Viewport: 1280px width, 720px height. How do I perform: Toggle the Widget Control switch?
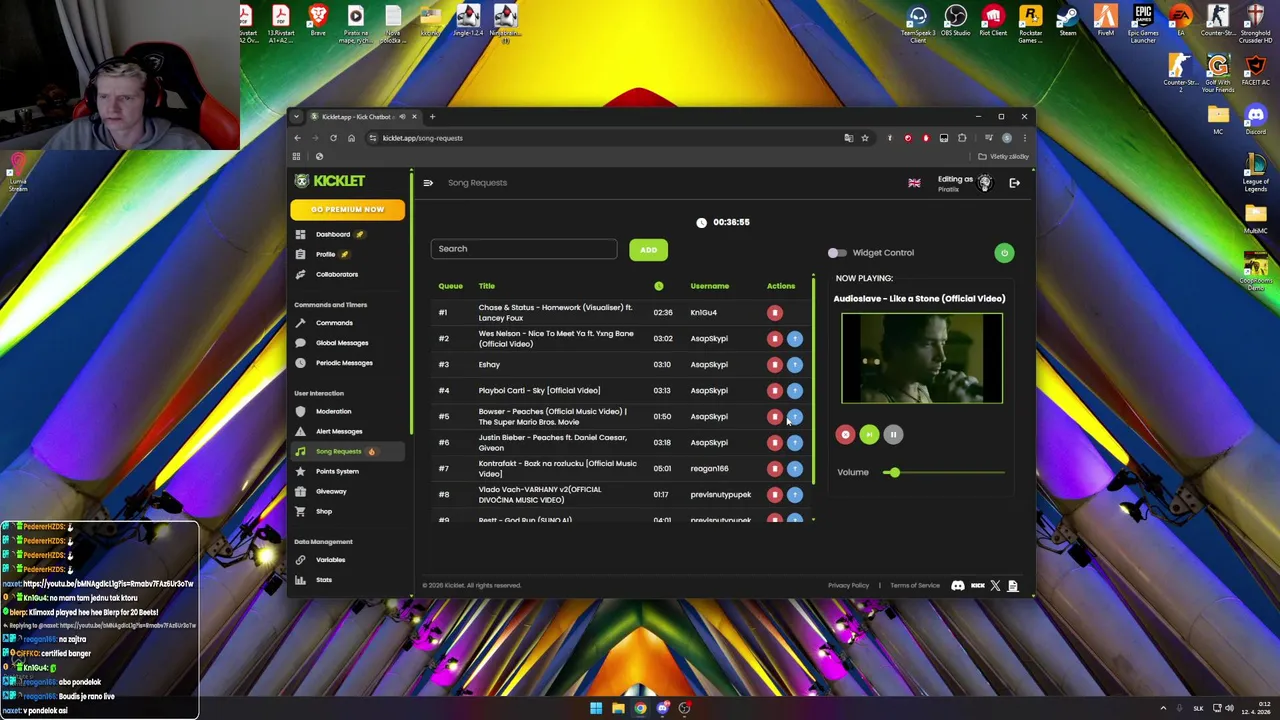(x=837, y=253)
